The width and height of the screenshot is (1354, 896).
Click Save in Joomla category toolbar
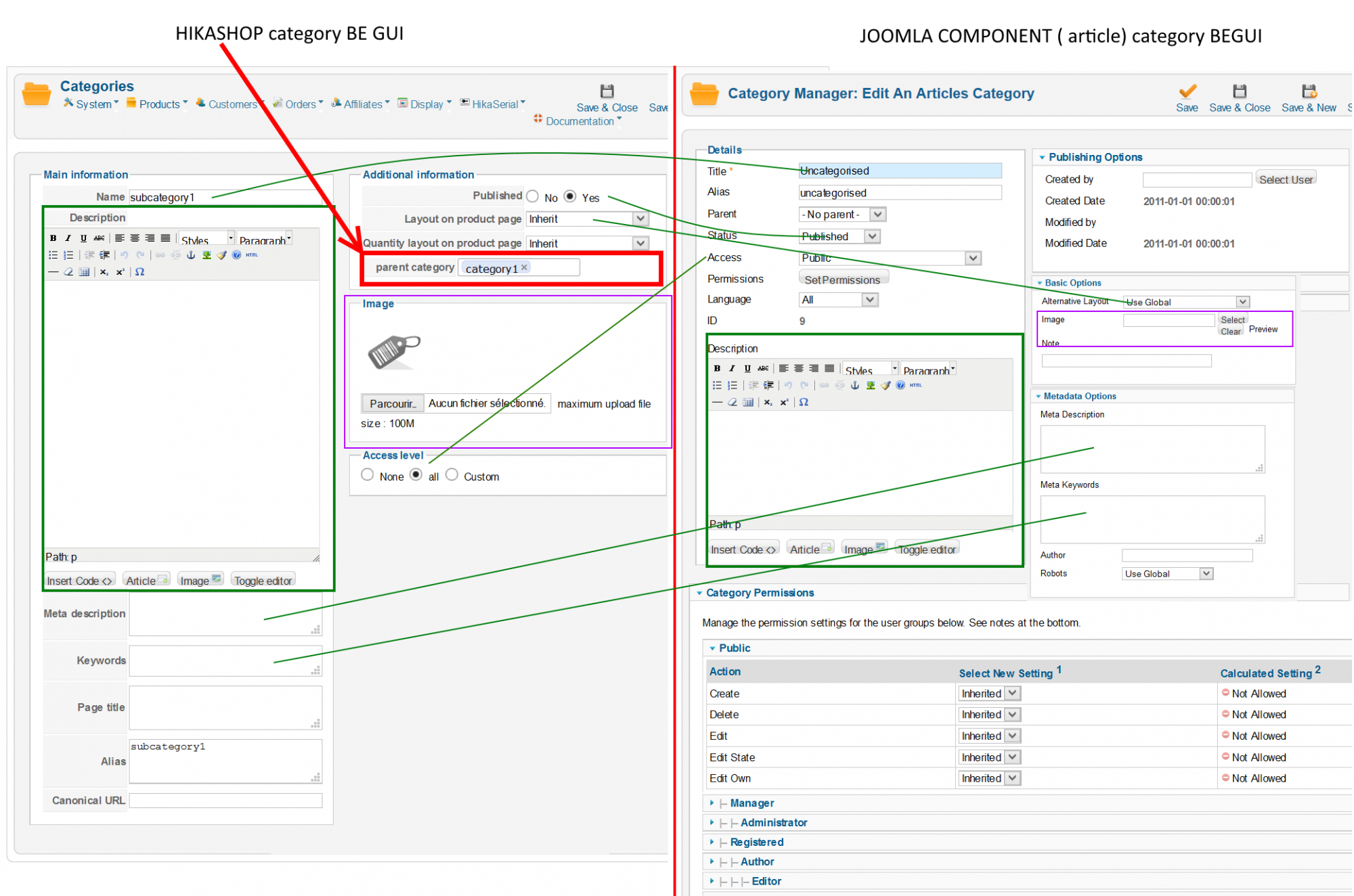point(1187,99)
